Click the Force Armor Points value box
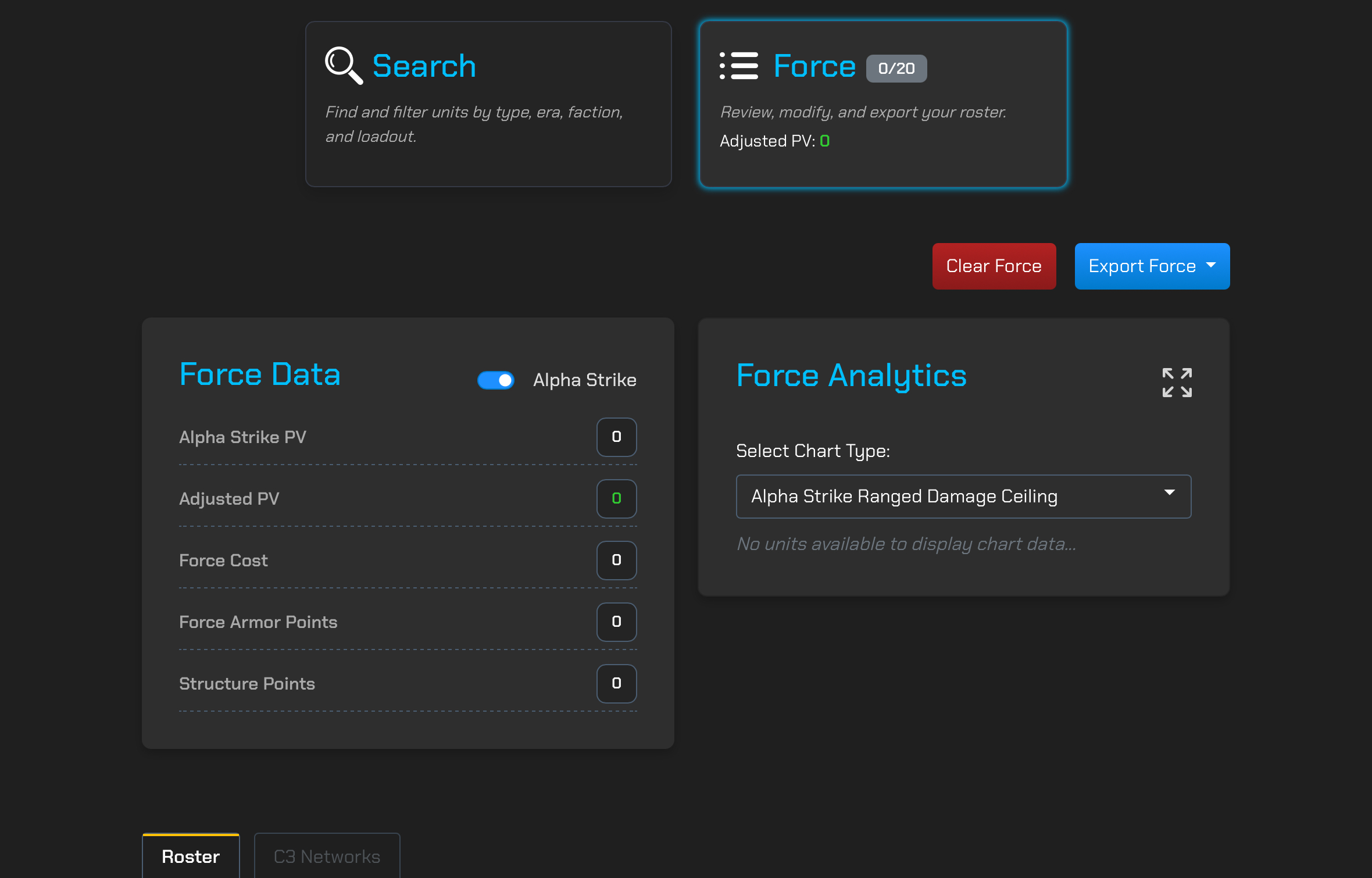Screen dimensions: 1372x878 (616, 622)
